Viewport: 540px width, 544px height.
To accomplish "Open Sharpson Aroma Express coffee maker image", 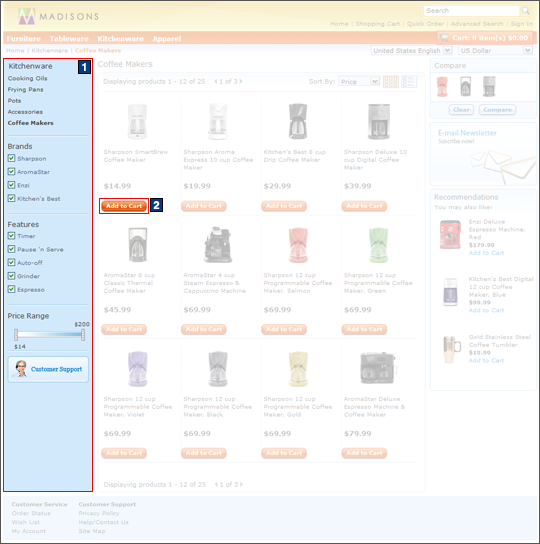I will 218,121.
